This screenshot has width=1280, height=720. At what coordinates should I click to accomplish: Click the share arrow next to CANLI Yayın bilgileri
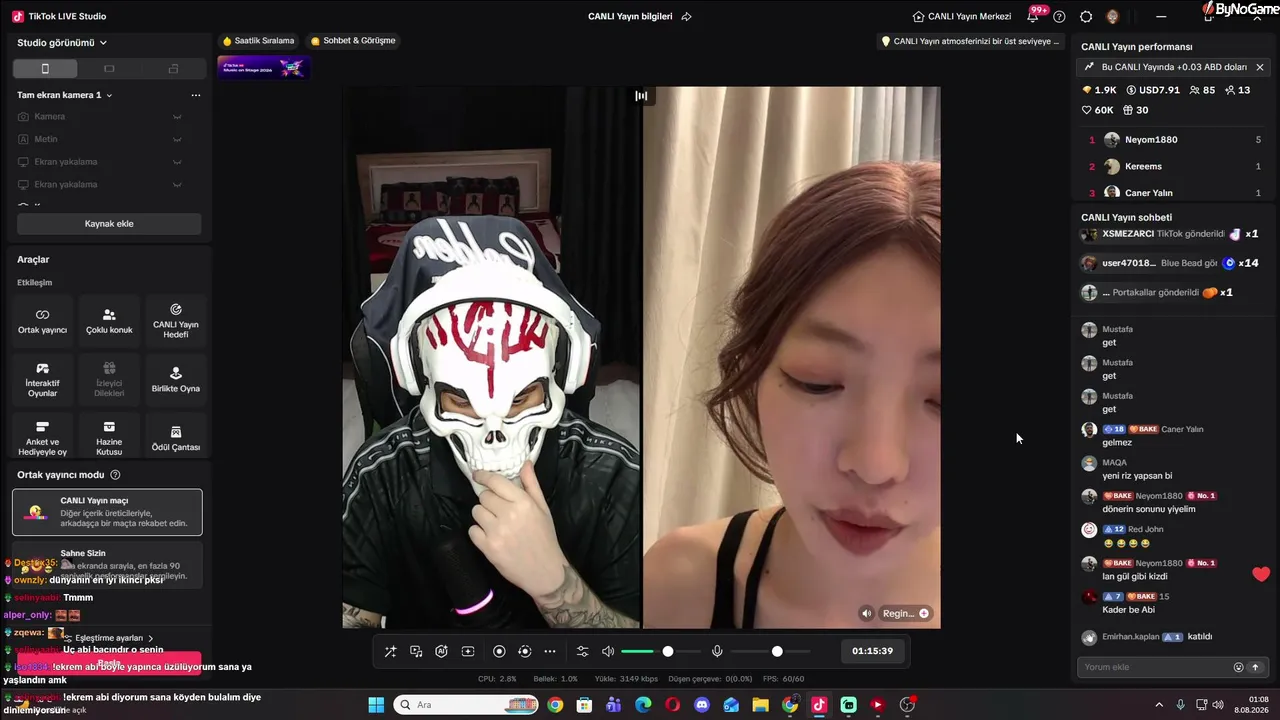(x=686, y=16)
